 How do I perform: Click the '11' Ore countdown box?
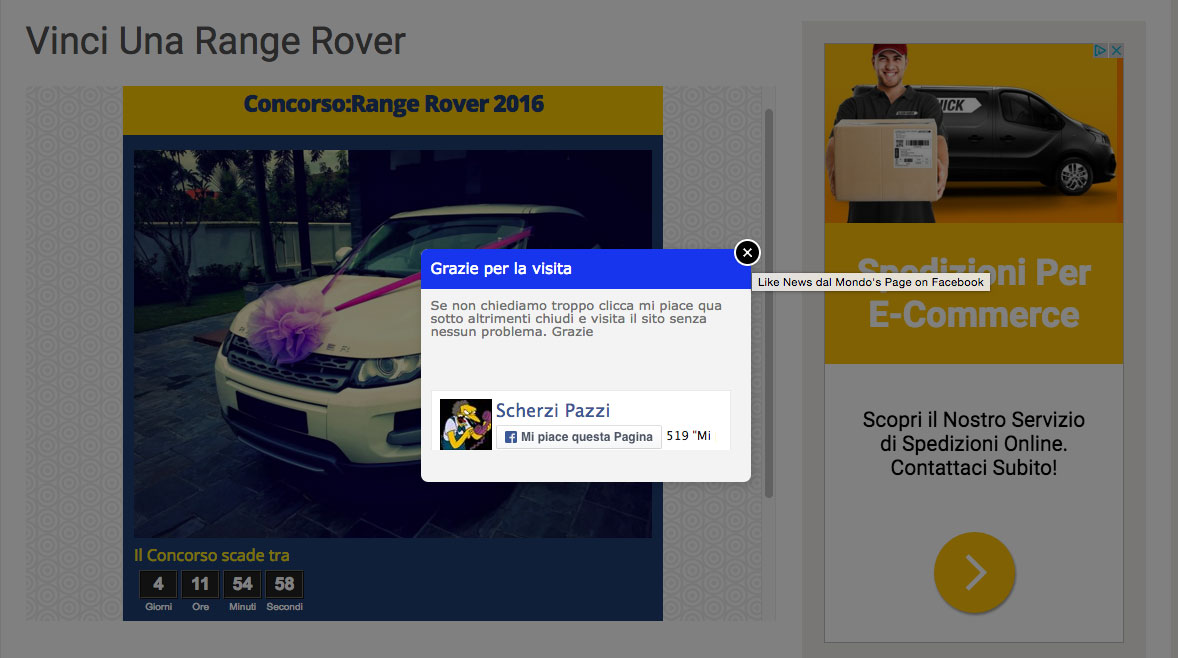(x=200, y=584)
